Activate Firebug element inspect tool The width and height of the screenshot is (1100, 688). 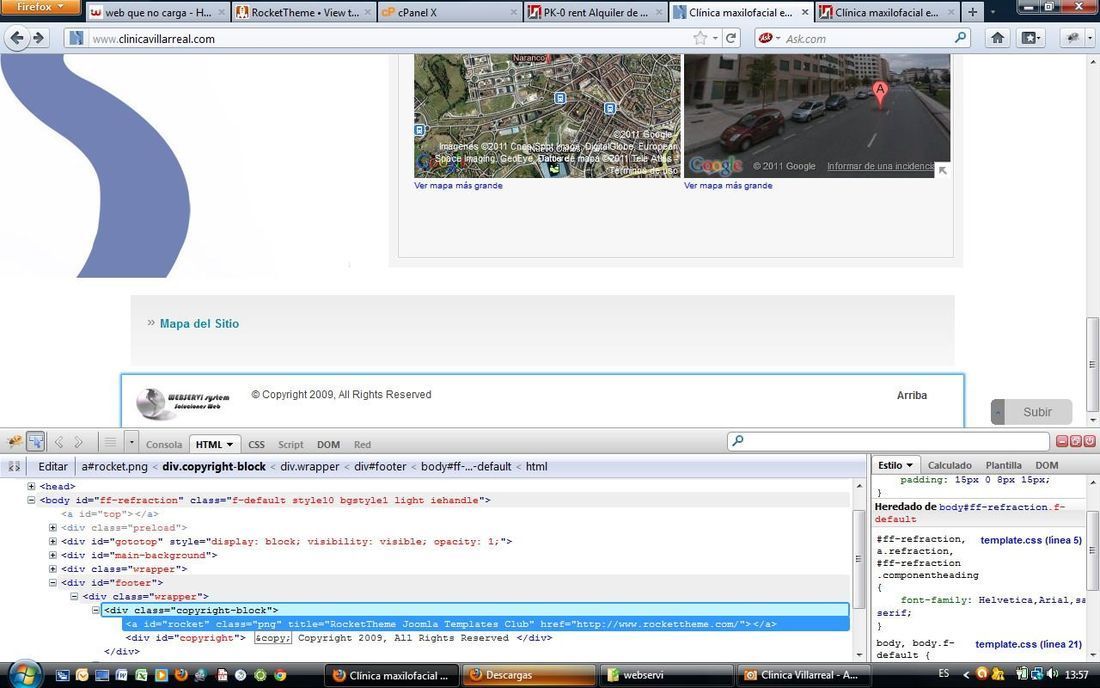point(36,442)
